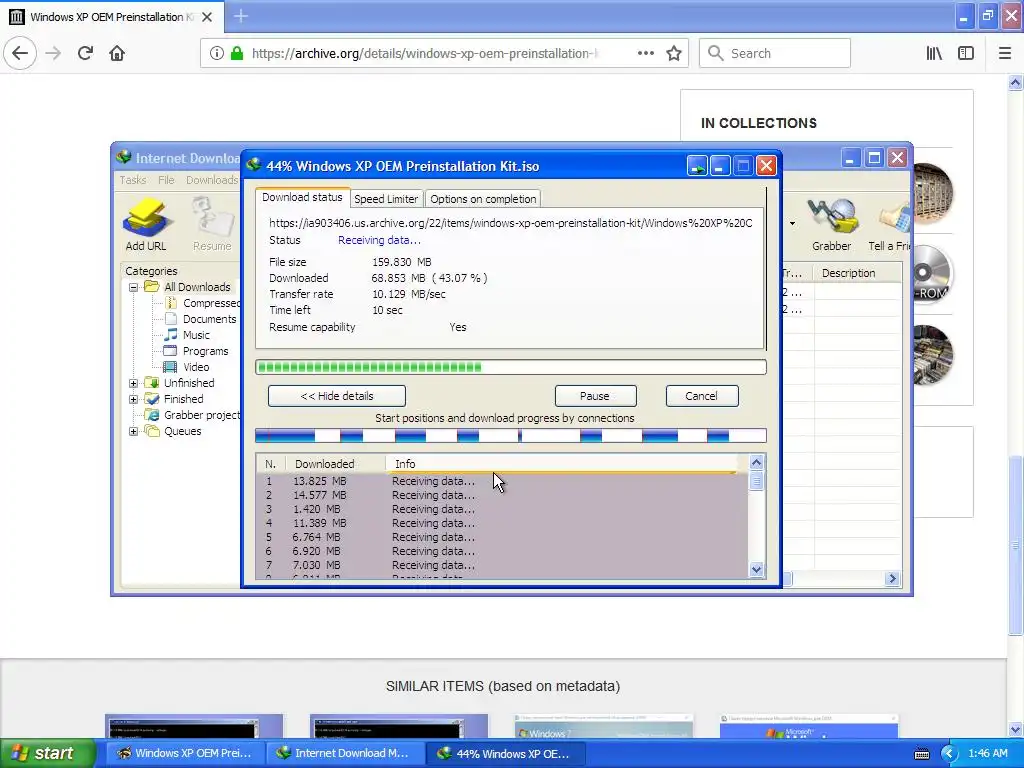Open the Tasks menu in IDM

[133, 180]
